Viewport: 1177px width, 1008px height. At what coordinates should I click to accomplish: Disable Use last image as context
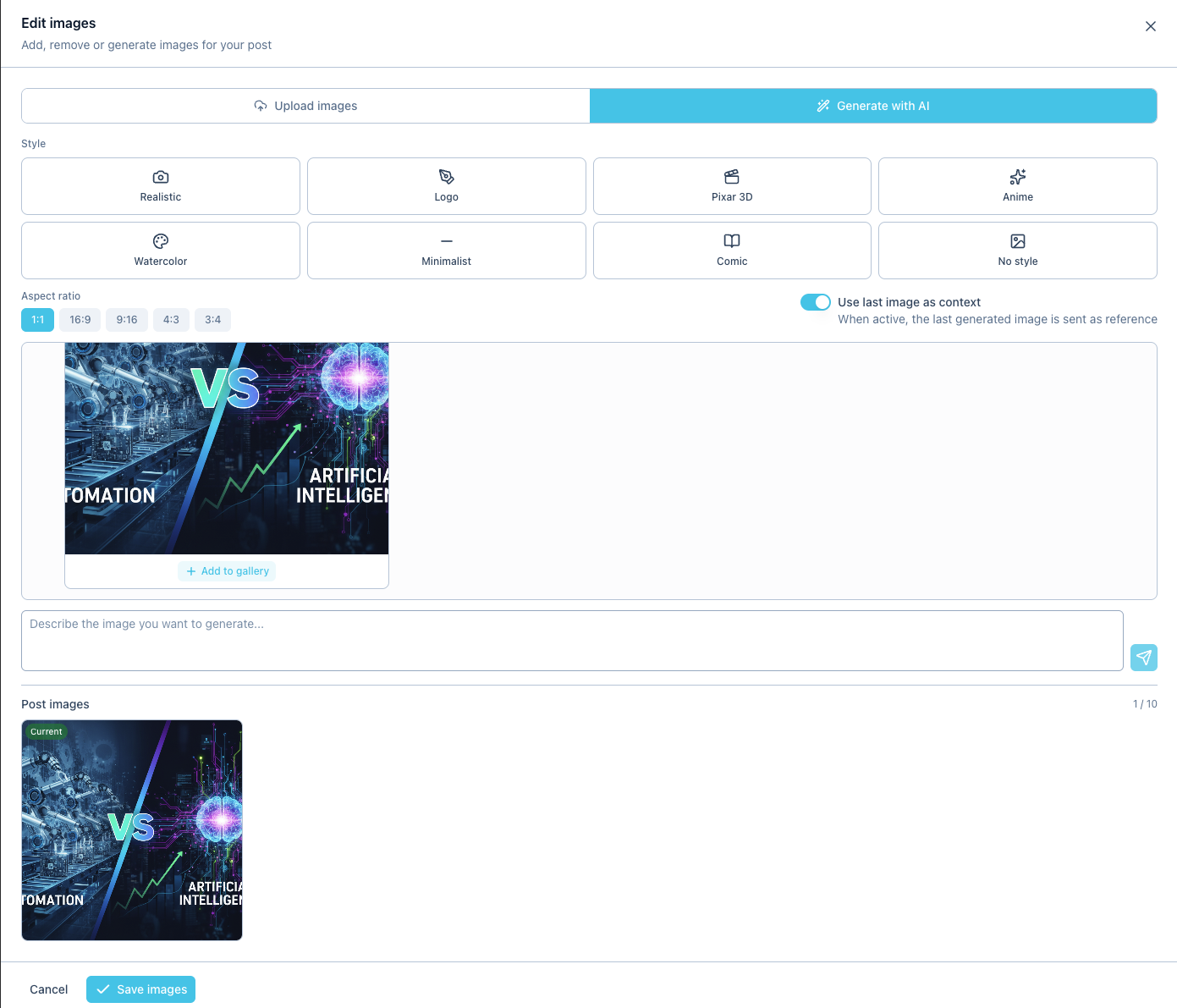pyautogui.click(x=815, y=302)
